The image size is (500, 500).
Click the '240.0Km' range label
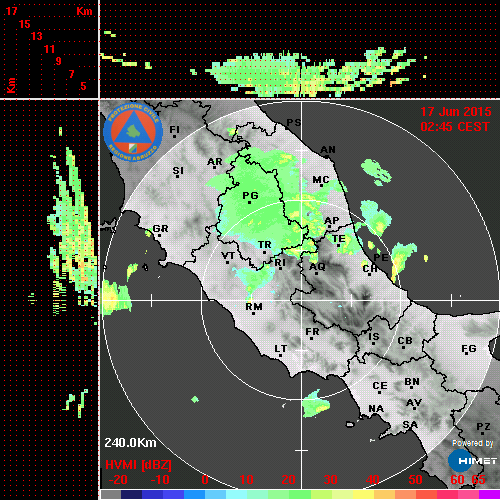click(130, 443)
